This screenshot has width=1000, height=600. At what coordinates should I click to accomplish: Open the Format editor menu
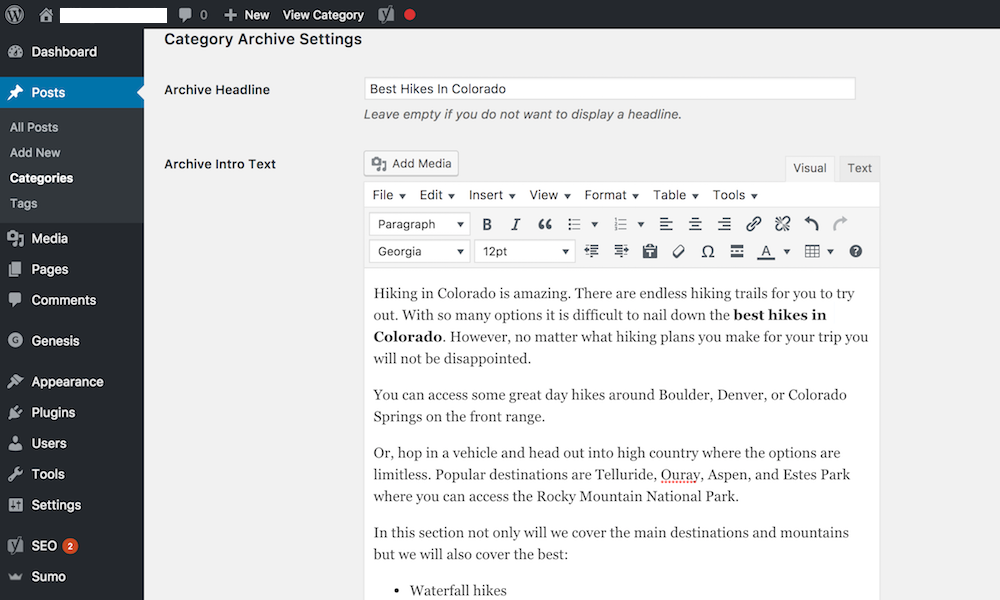pos(611,195)
